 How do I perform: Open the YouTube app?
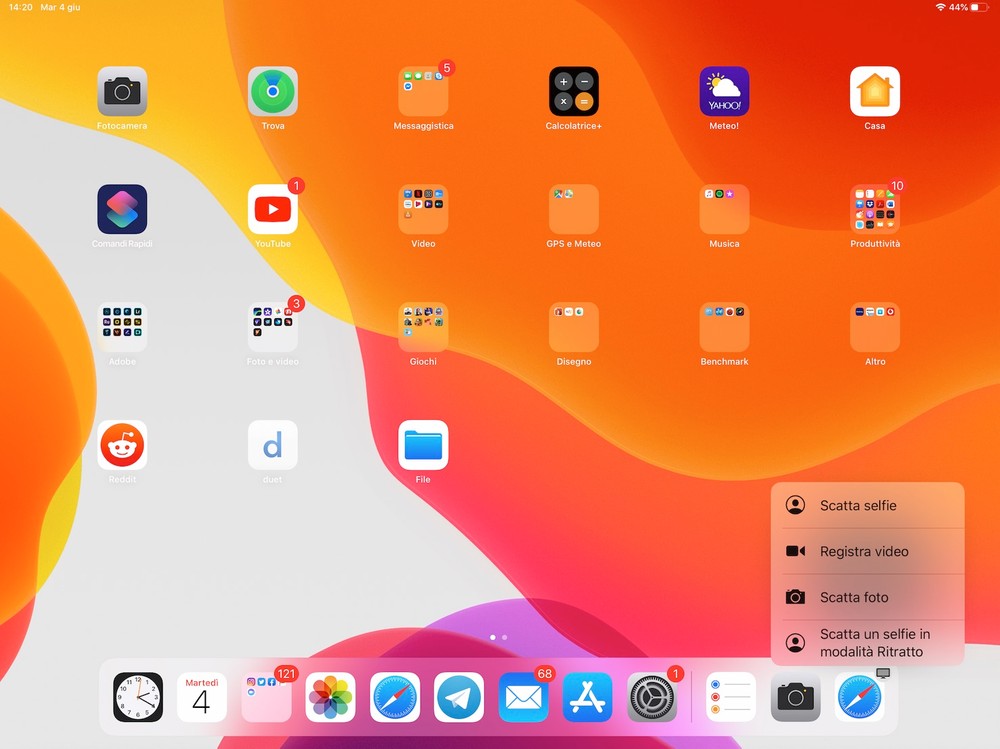pyautogui.click(x=272, y=209)
